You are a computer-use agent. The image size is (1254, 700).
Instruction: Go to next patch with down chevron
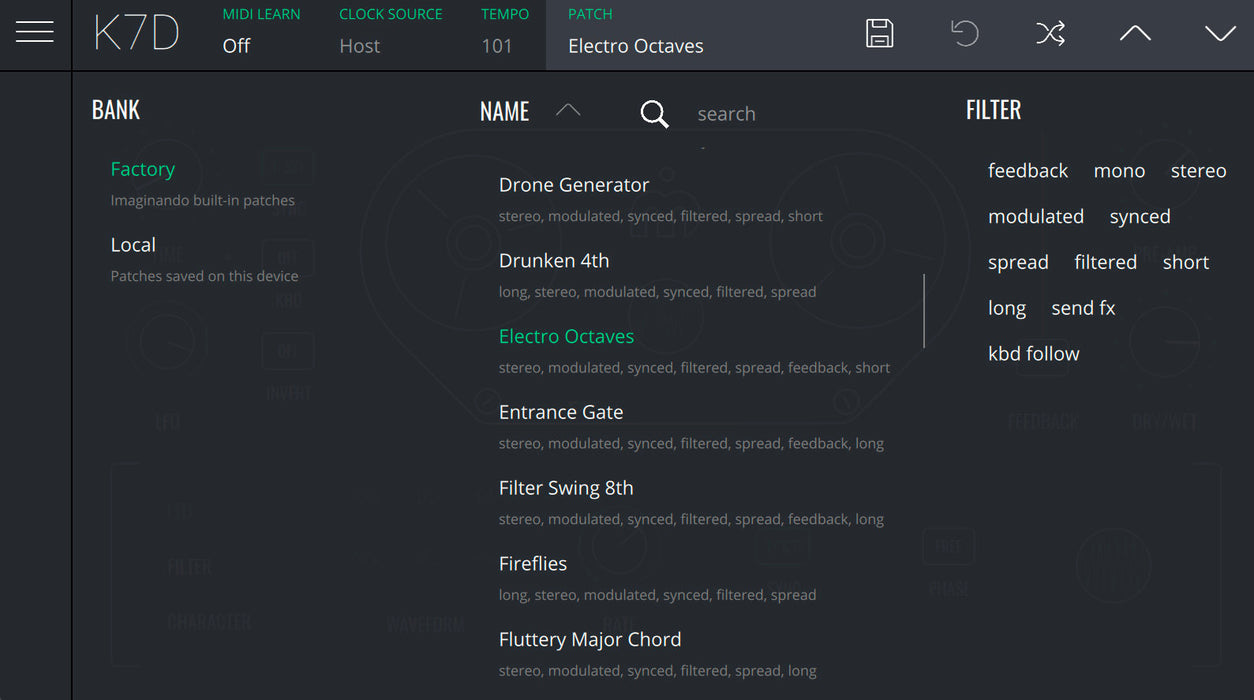pyautogui.click(x=1220, y=33)
